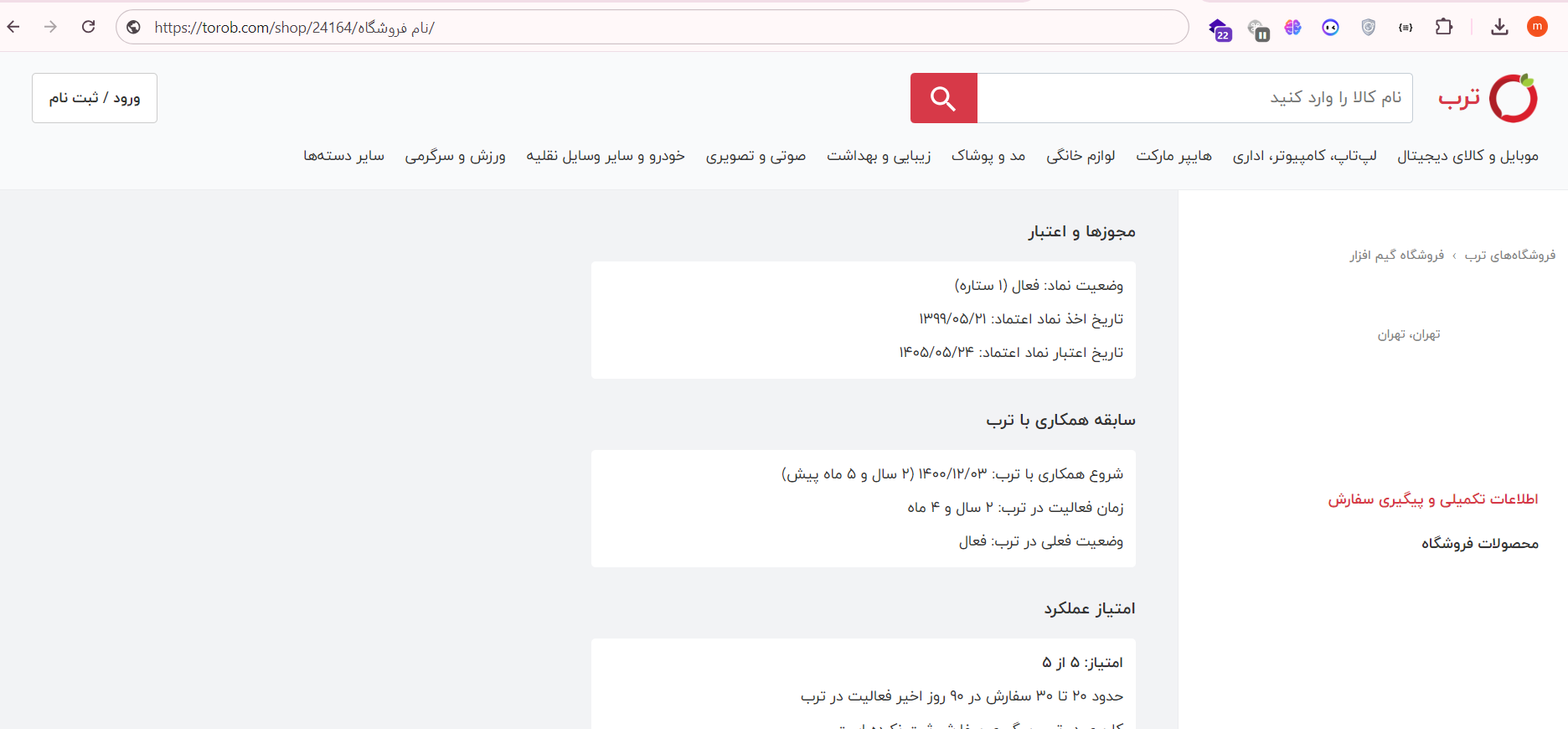Click the red search magnifier button
This screenshot has width=1568, height=729.
point(944,98)
